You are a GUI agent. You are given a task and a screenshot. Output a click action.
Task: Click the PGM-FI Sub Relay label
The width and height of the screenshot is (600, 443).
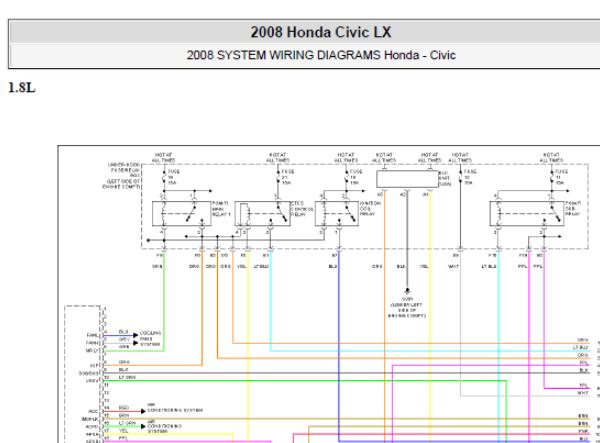click(x=572, y=208)
